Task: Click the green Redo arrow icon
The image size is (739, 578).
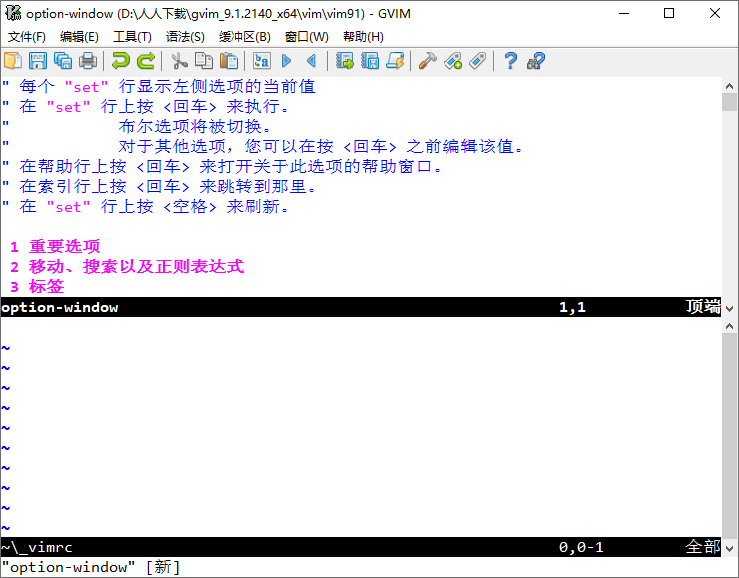Action: (146, 61)
